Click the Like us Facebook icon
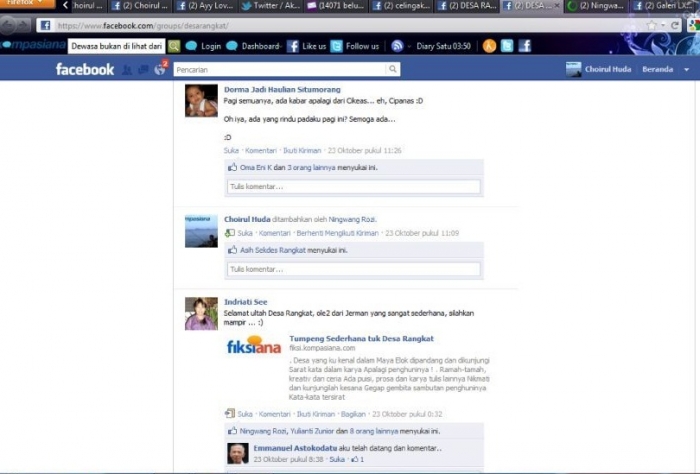Screen dimensions: 700x474 [292, 46]
